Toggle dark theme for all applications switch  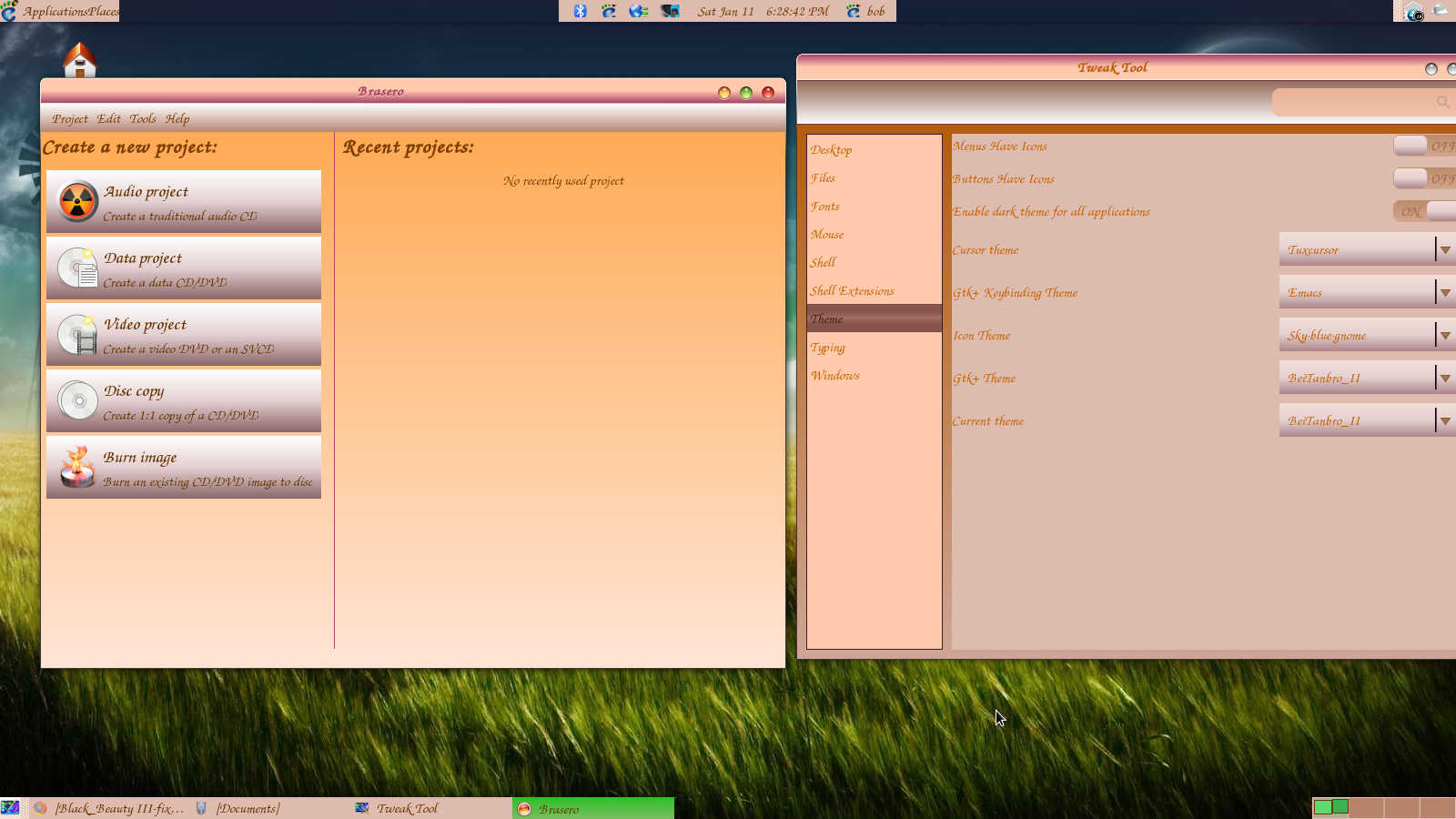tap(1424, 211)
